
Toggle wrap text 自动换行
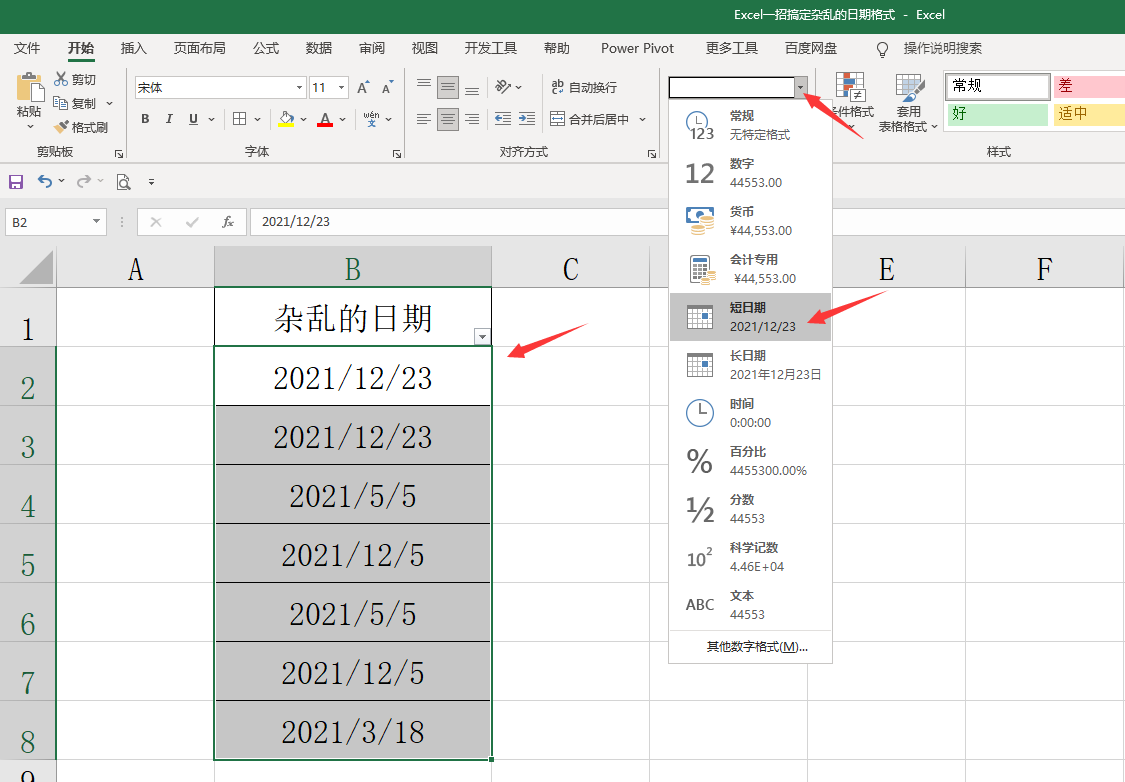pos(584,88)
